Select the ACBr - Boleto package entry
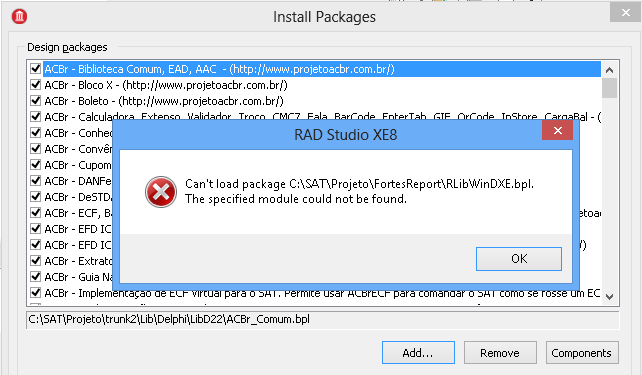642x375 pixels. coord(164,101)
